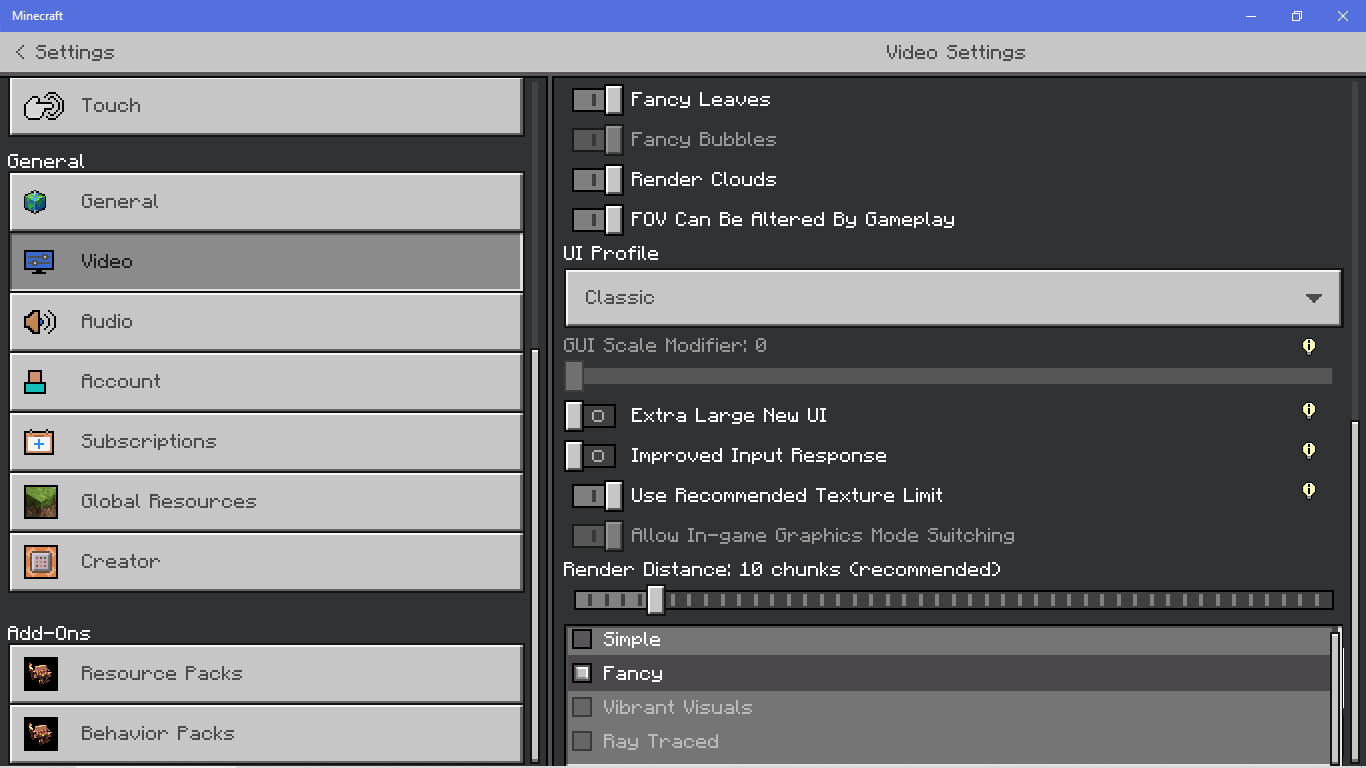The width and height of the screenshot is (1366, 768).
Task: Click the Subscriptions calendar icon
Action: (39, 442)
